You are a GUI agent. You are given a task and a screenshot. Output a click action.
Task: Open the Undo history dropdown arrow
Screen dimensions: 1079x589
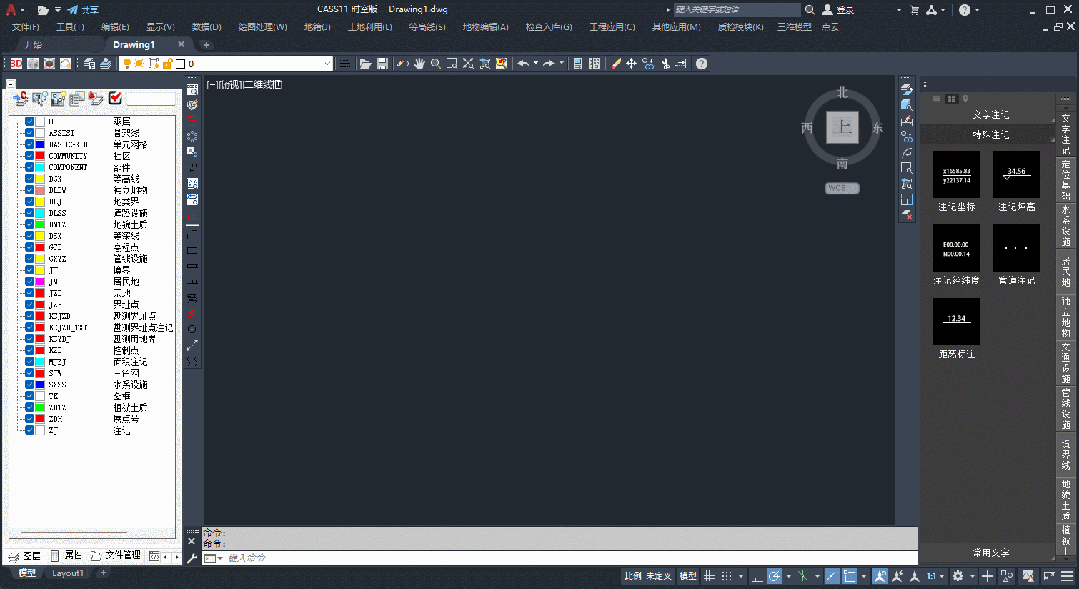(x=535, y=63)
